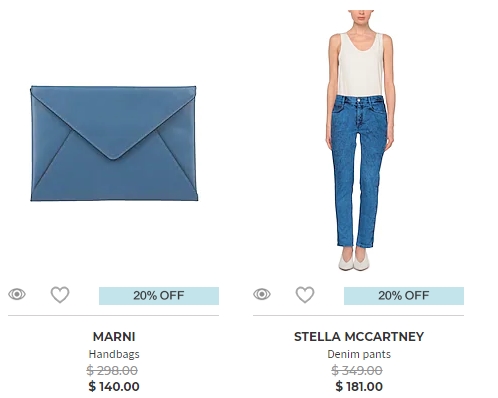Viewport: 498px width, 398px height.
Task: Click the 20% OFF badge under Marni clutch
Action: pyautogui.click(x=159, y=296)
